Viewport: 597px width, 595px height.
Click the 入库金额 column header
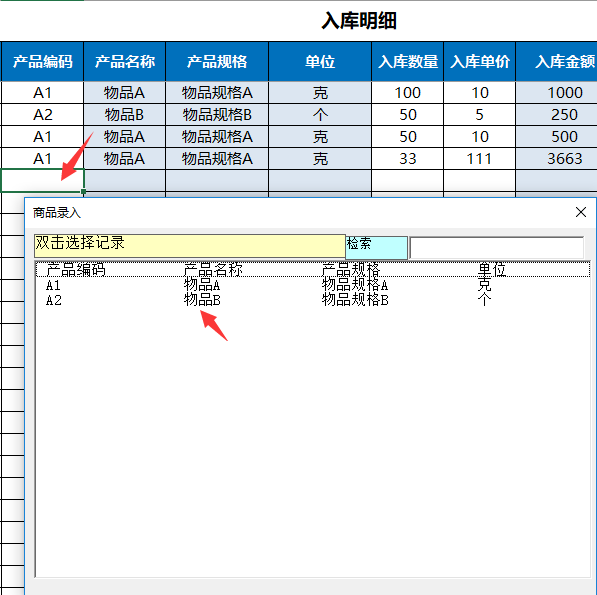[557, 61]
